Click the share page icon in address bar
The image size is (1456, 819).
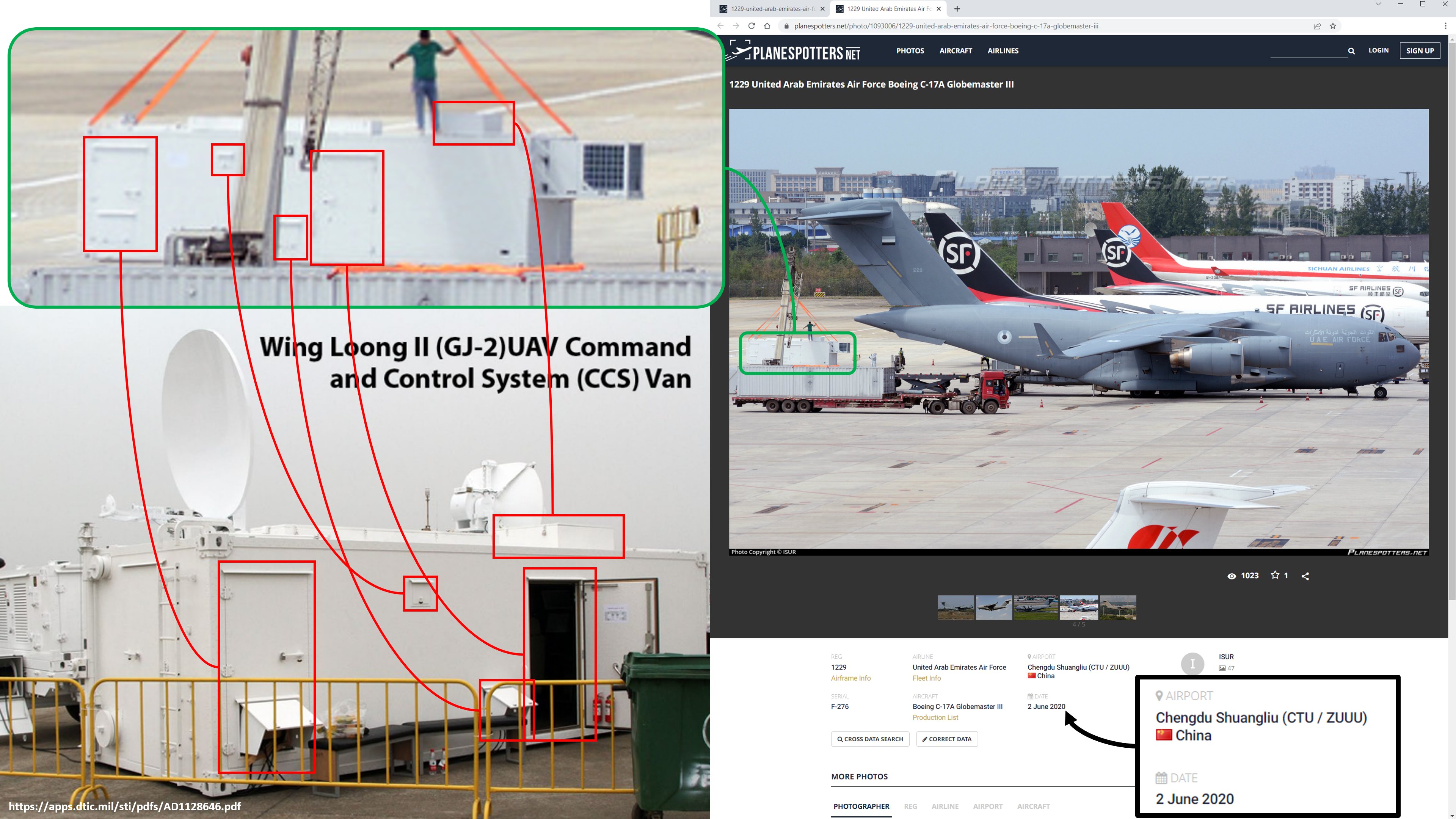pyautogui.click(x=1317, y=26)
